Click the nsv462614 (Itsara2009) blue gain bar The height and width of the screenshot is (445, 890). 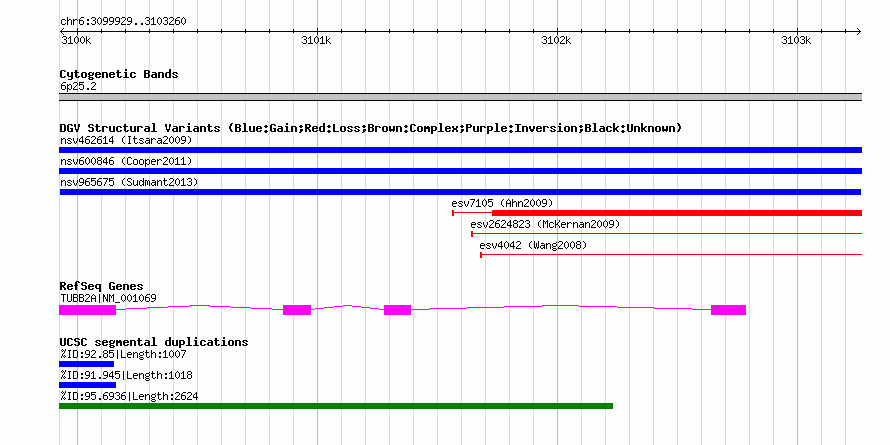(x=460, y=150)
